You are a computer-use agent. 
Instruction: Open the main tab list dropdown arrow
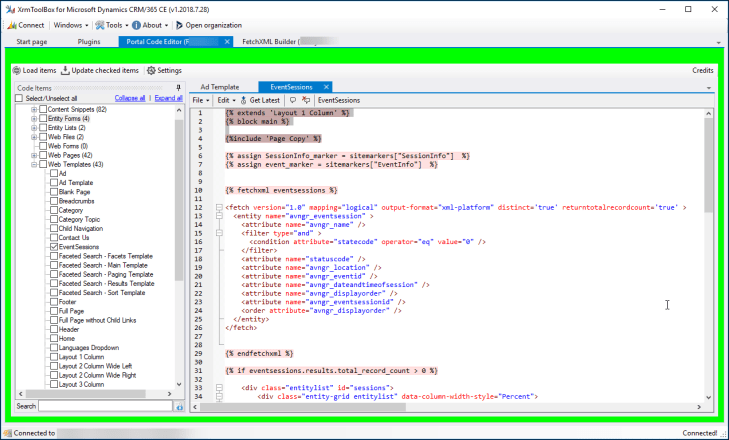point(718,42)
